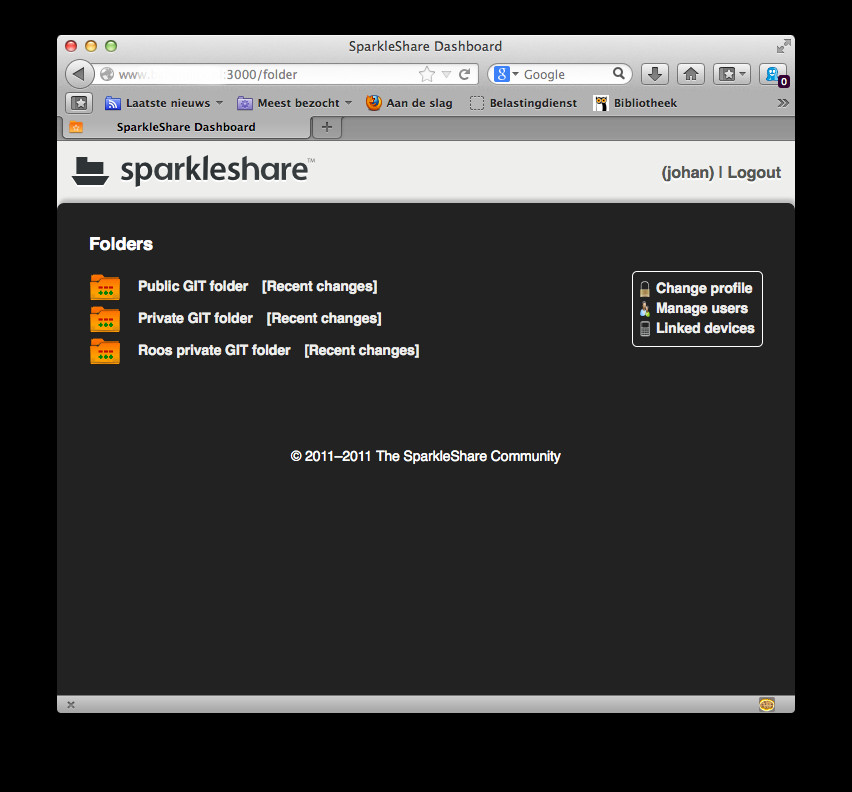Open a new tab with plus button

point(326,127)
